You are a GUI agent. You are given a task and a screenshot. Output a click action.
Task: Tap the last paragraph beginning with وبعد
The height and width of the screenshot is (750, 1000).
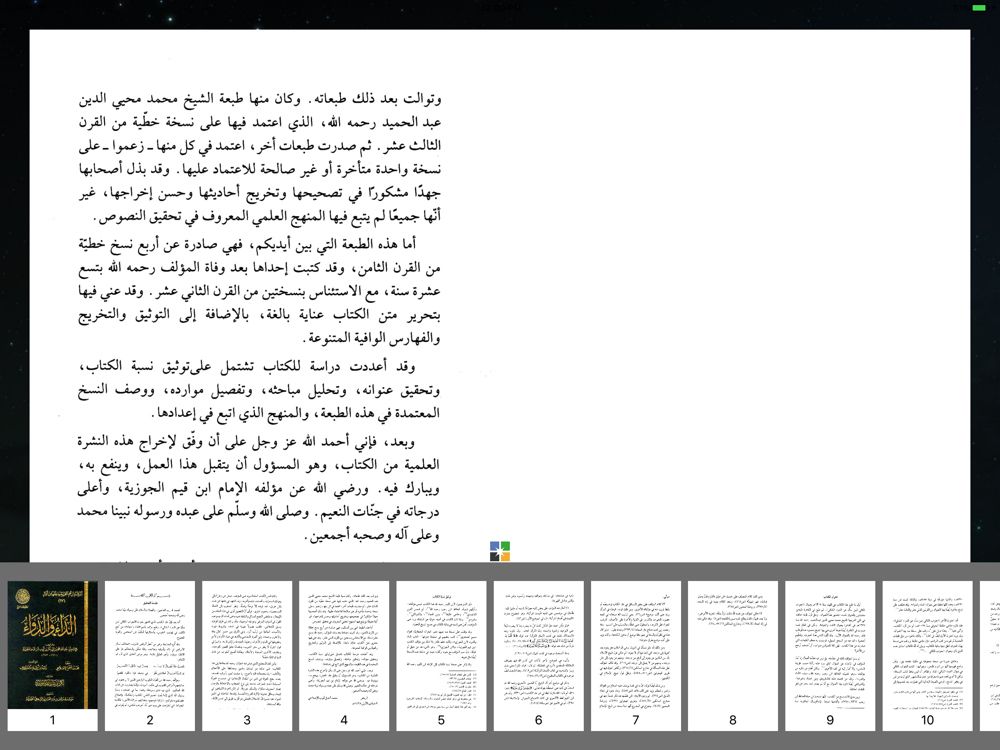[x=258, y=489]
